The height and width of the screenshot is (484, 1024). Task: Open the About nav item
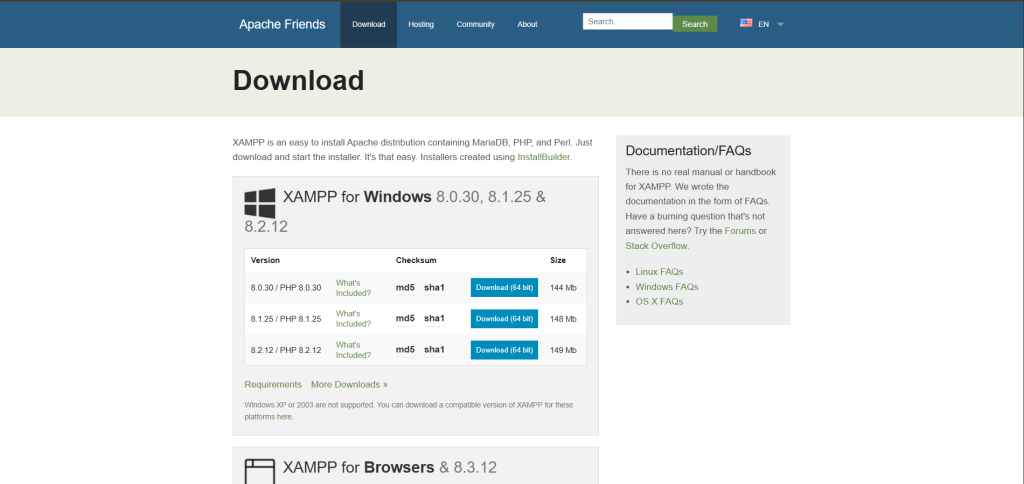click(x=527, y=24)
